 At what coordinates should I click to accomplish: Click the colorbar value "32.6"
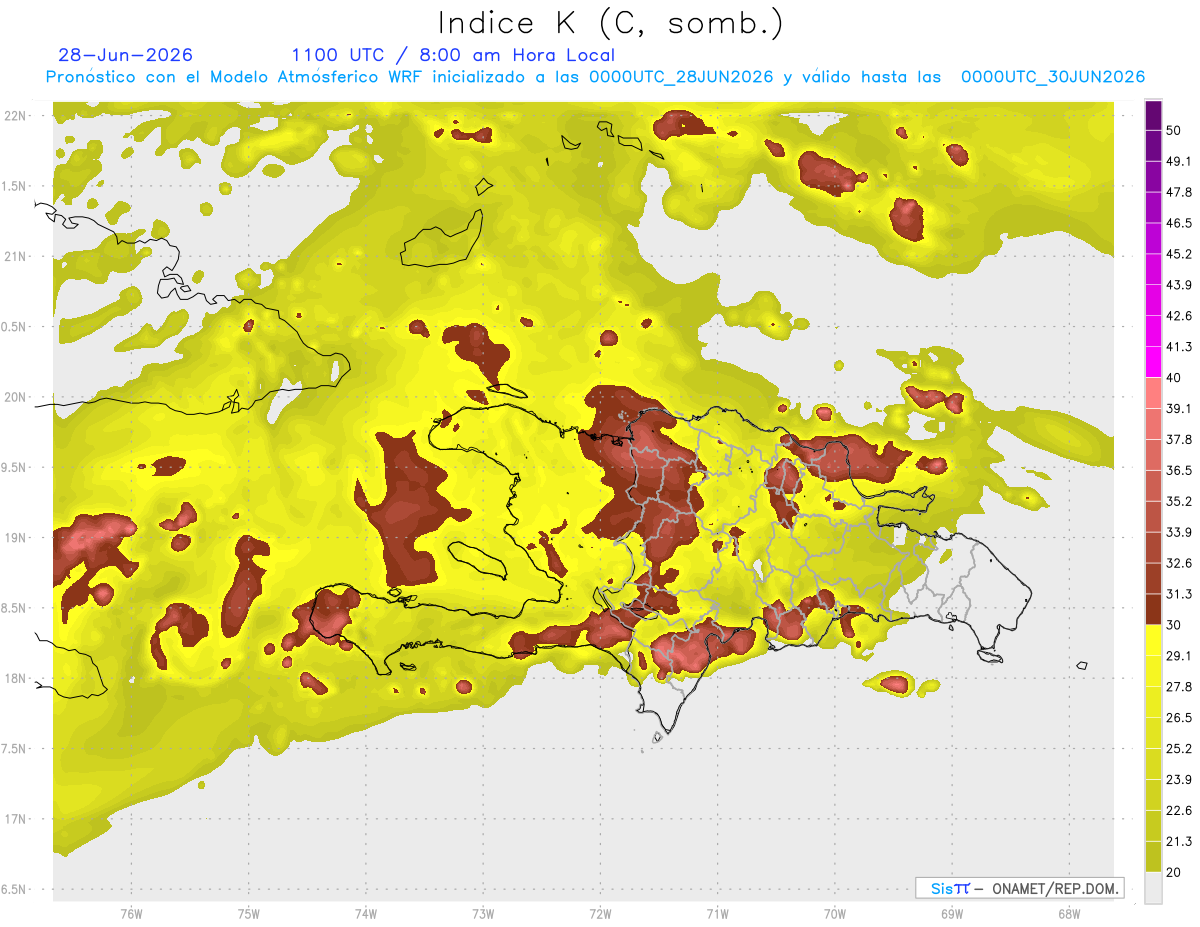click(x=1179, y=563)
